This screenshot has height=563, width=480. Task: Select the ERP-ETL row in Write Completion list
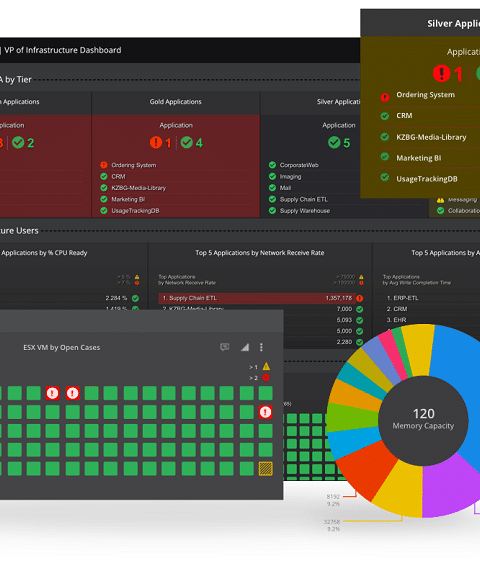pyautogui.click(x=402, y=298)
